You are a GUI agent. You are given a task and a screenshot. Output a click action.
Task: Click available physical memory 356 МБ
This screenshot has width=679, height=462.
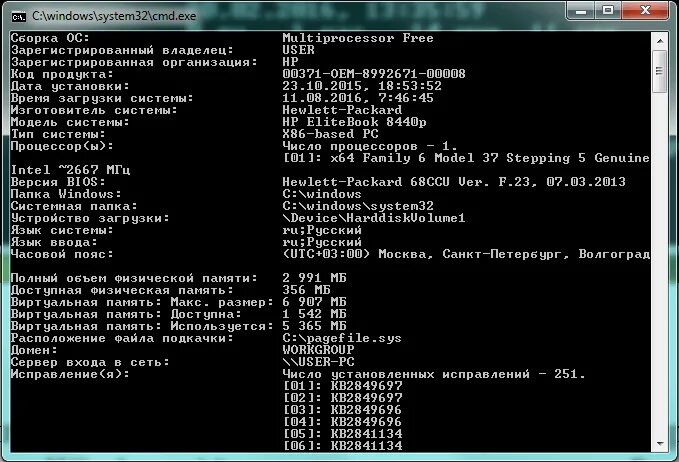[x=306, y=290]
